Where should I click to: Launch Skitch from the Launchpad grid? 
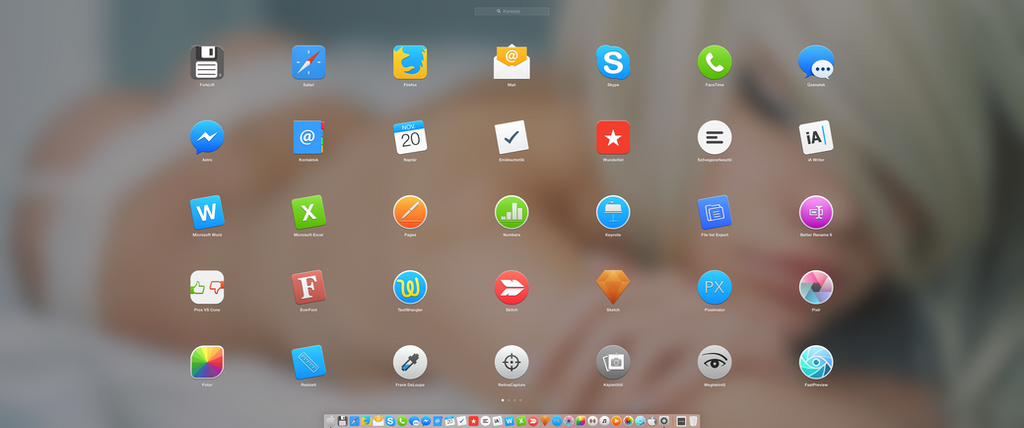511,288
